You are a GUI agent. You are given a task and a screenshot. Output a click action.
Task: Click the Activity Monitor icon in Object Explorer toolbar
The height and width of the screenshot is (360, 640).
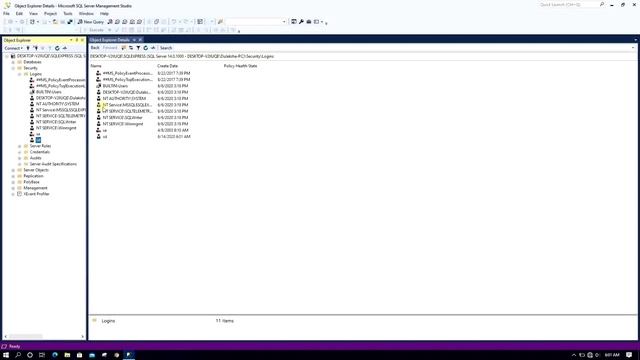click(x=64, y=48)
